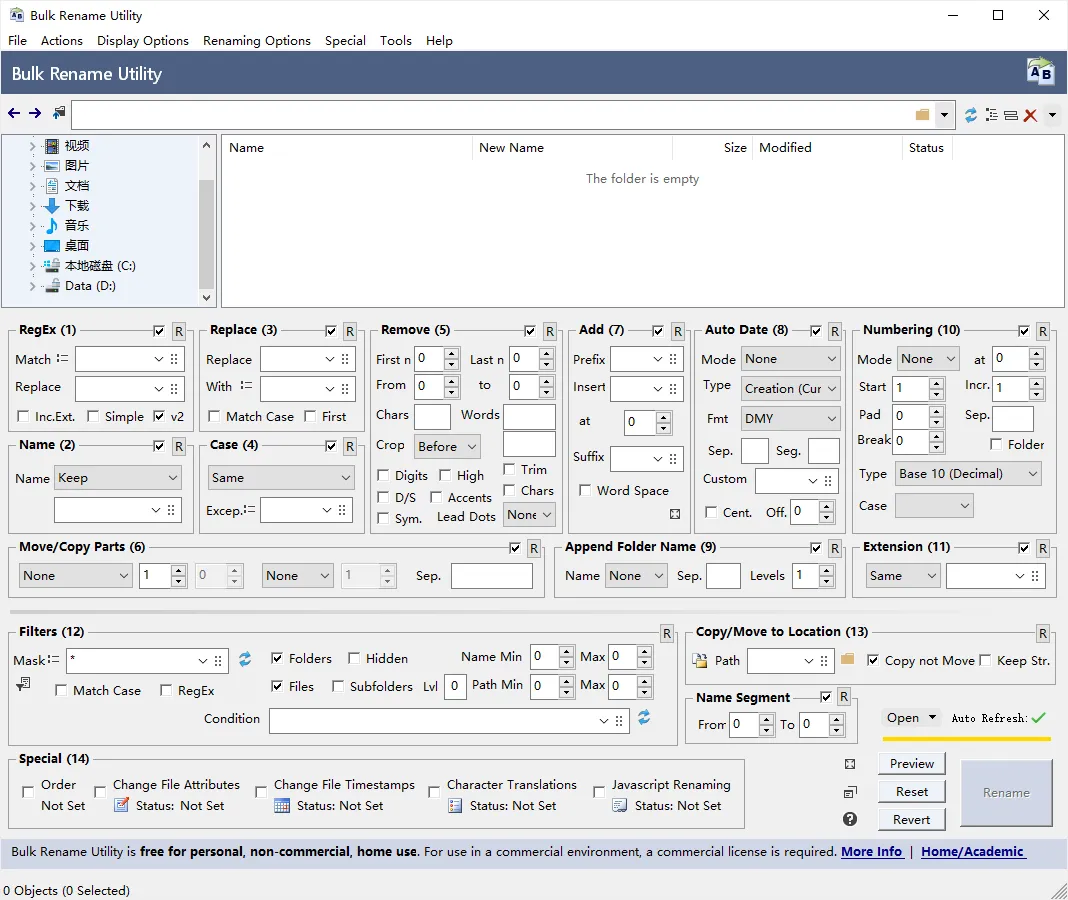Toggle the Word Space checkbox
The width and height of the screenshot is (1068, 900).
[584, 490]
